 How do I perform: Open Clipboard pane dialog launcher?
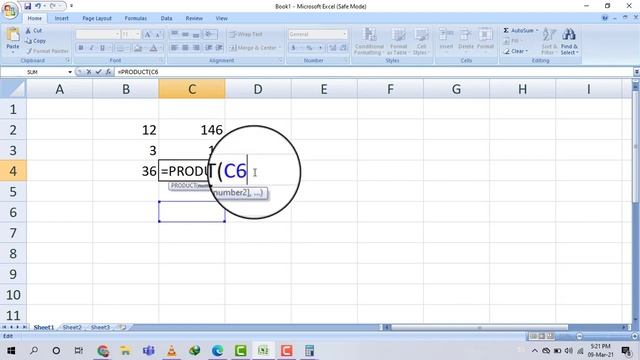[x=68, y=60]
